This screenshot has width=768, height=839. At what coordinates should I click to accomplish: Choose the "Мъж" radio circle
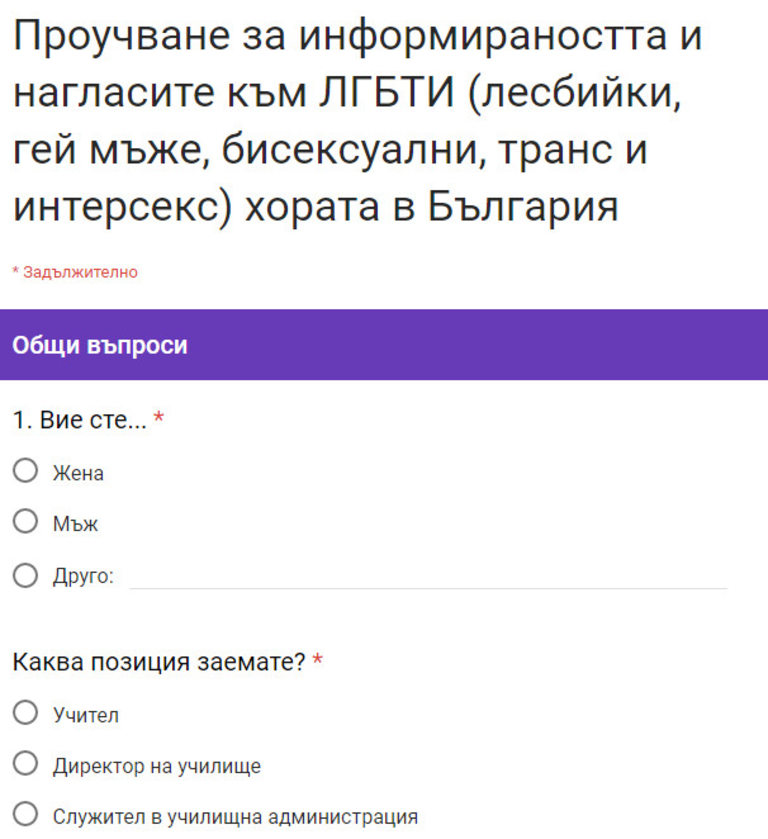[25, 523]
